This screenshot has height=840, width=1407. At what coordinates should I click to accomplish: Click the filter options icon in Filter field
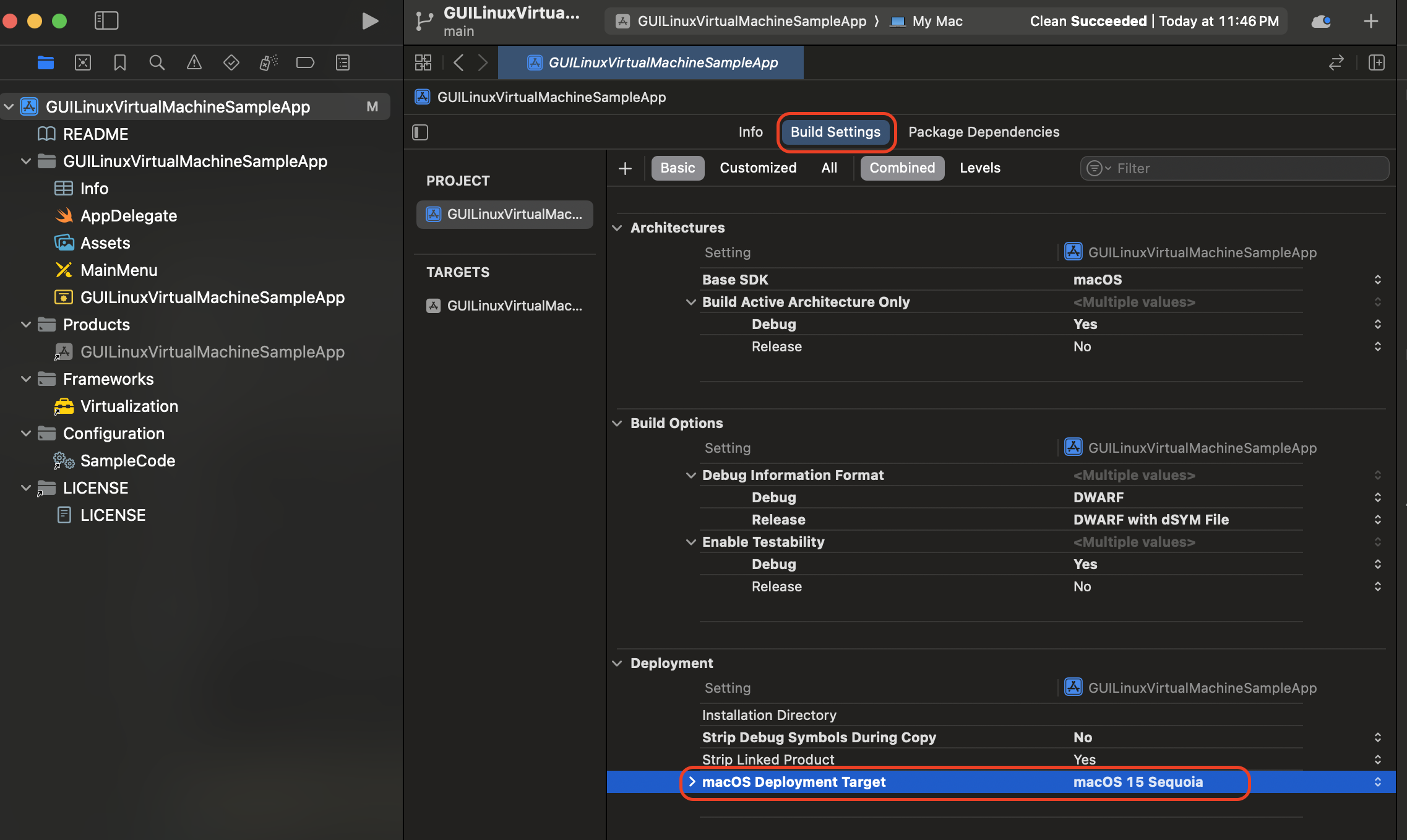[1098, 168]
